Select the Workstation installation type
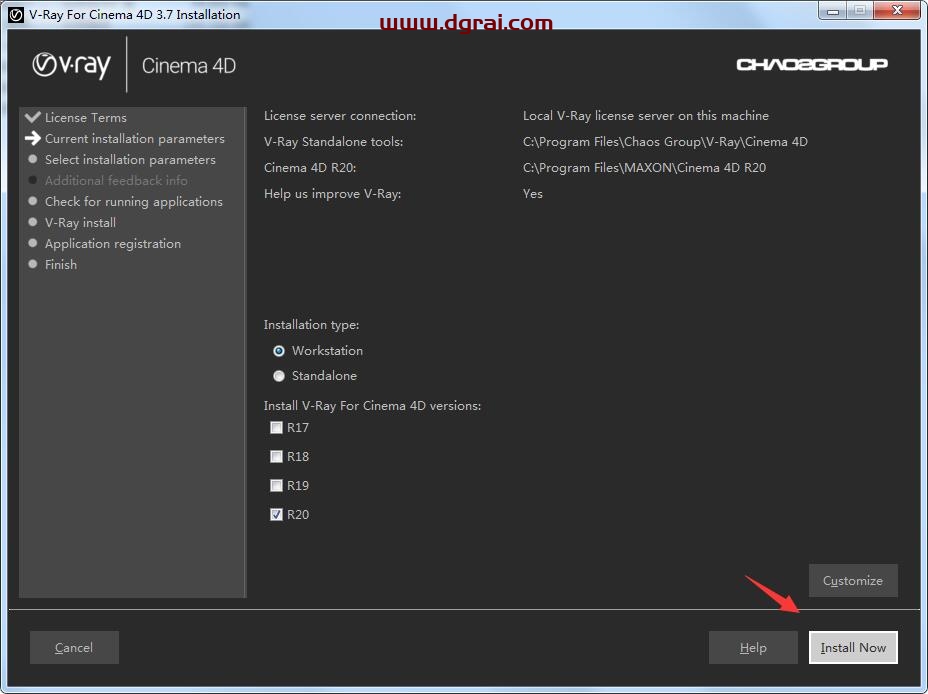The width and height of the screenshot is (928, 694). [x=279, y=351]
